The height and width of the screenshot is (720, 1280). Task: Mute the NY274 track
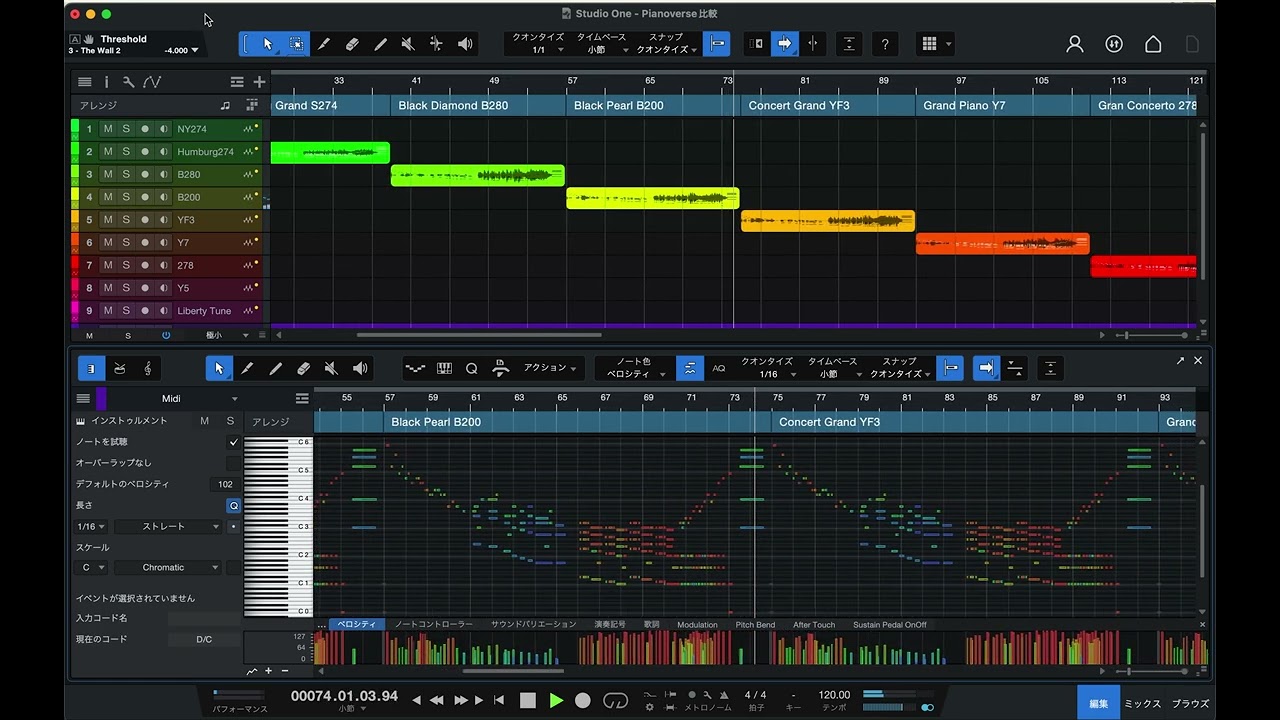coord(108,129)
